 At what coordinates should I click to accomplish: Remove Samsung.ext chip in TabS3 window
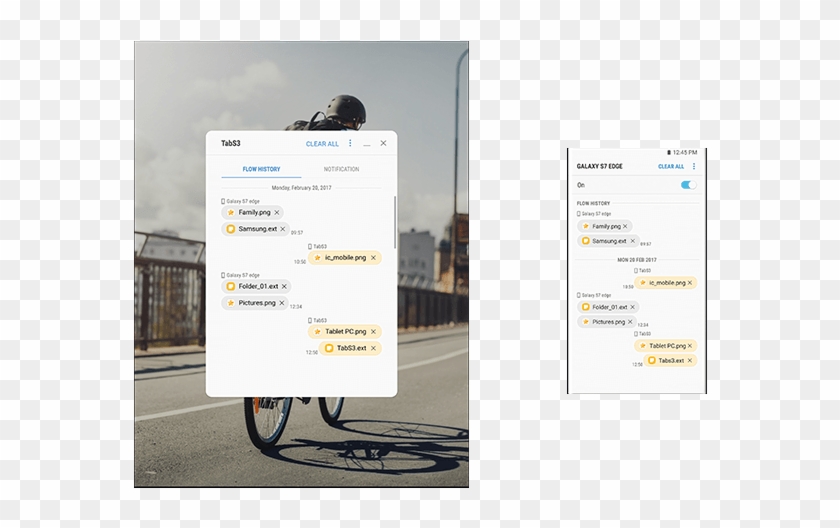click(x=283, y=229)
